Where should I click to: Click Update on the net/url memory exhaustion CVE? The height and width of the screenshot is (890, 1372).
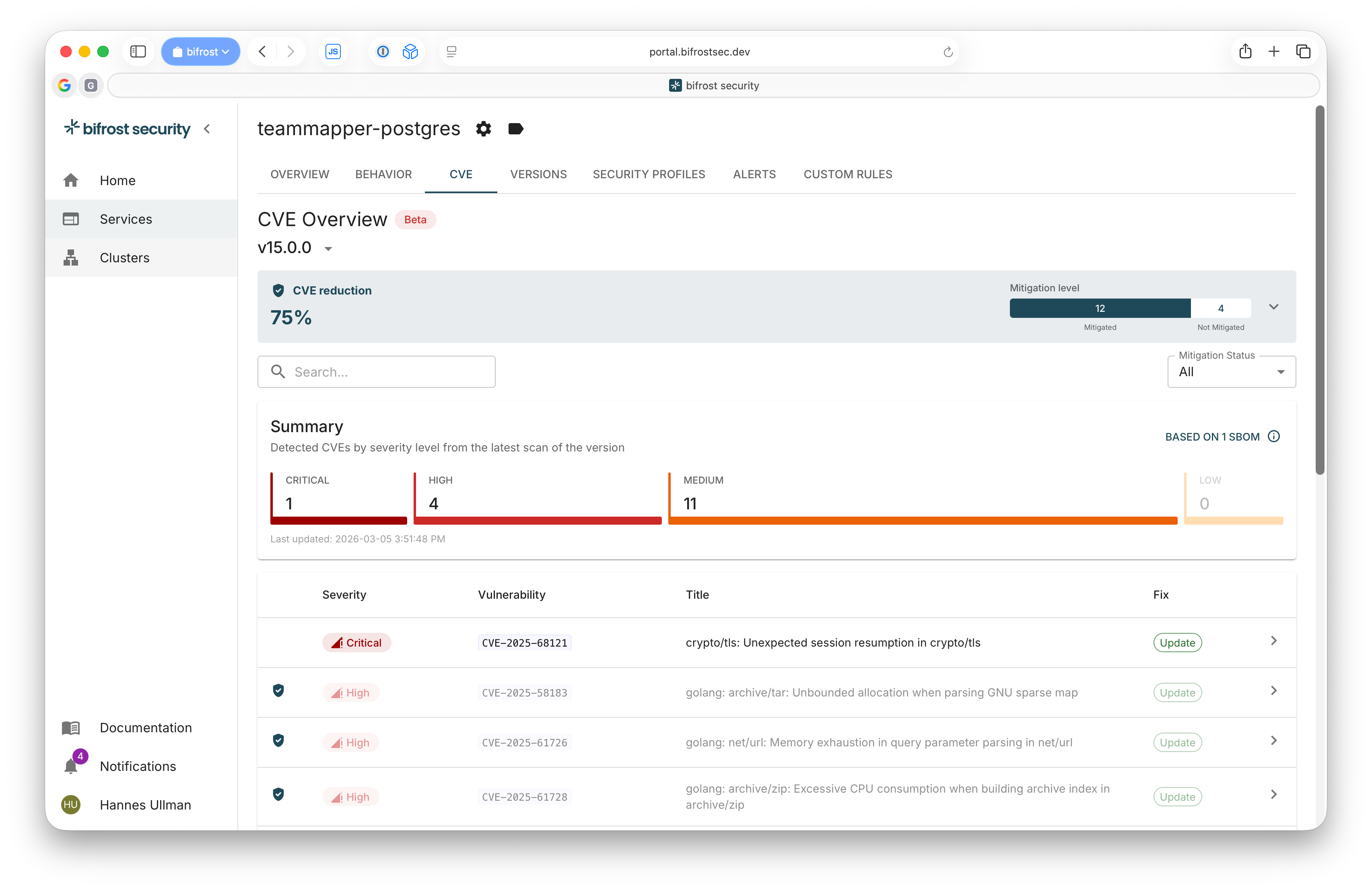click(1177, 742)
